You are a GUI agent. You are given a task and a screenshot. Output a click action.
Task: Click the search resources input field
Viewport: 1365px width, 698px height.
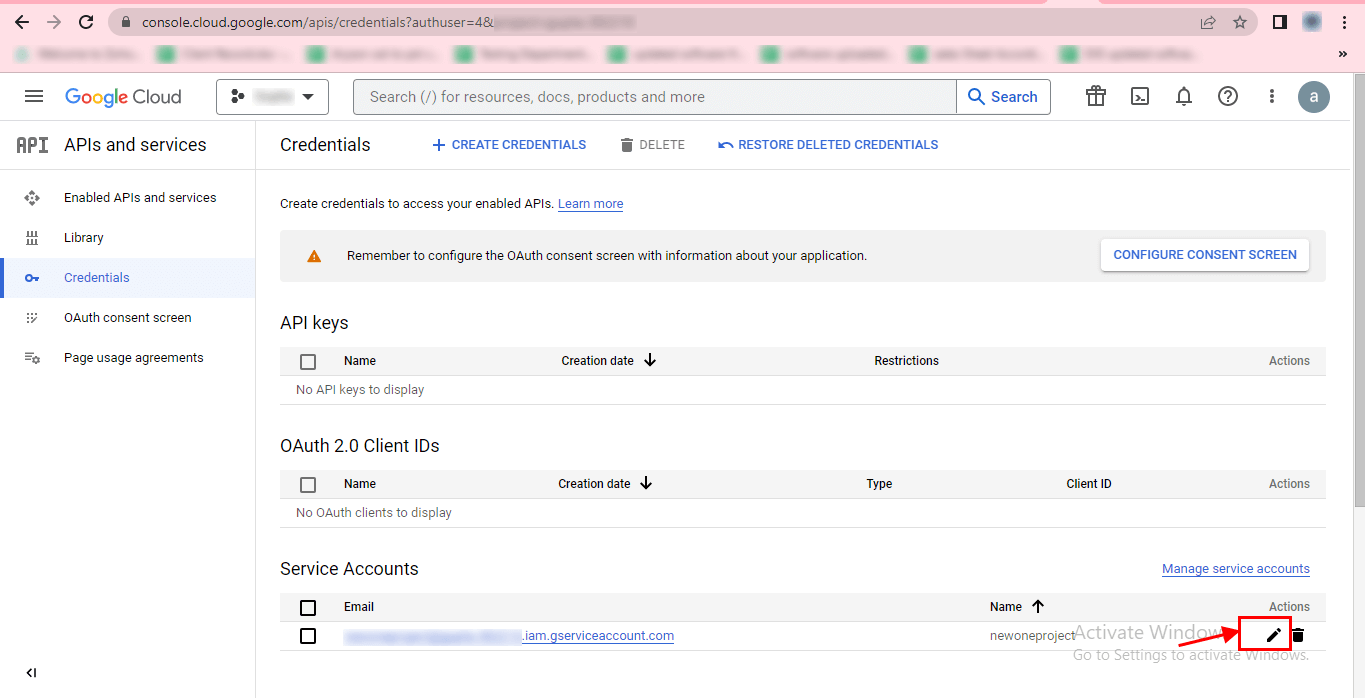coord(655,97)
